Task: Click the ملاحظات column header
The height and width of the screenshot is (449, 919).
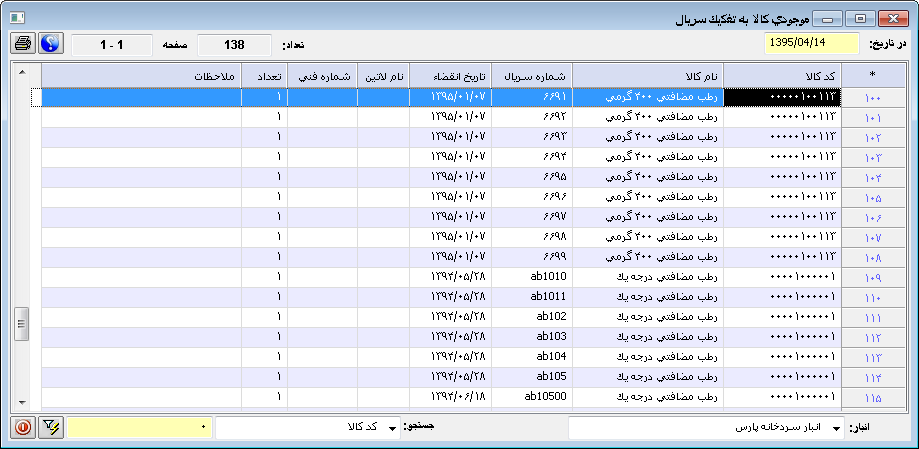Action: tap(141, 77)
